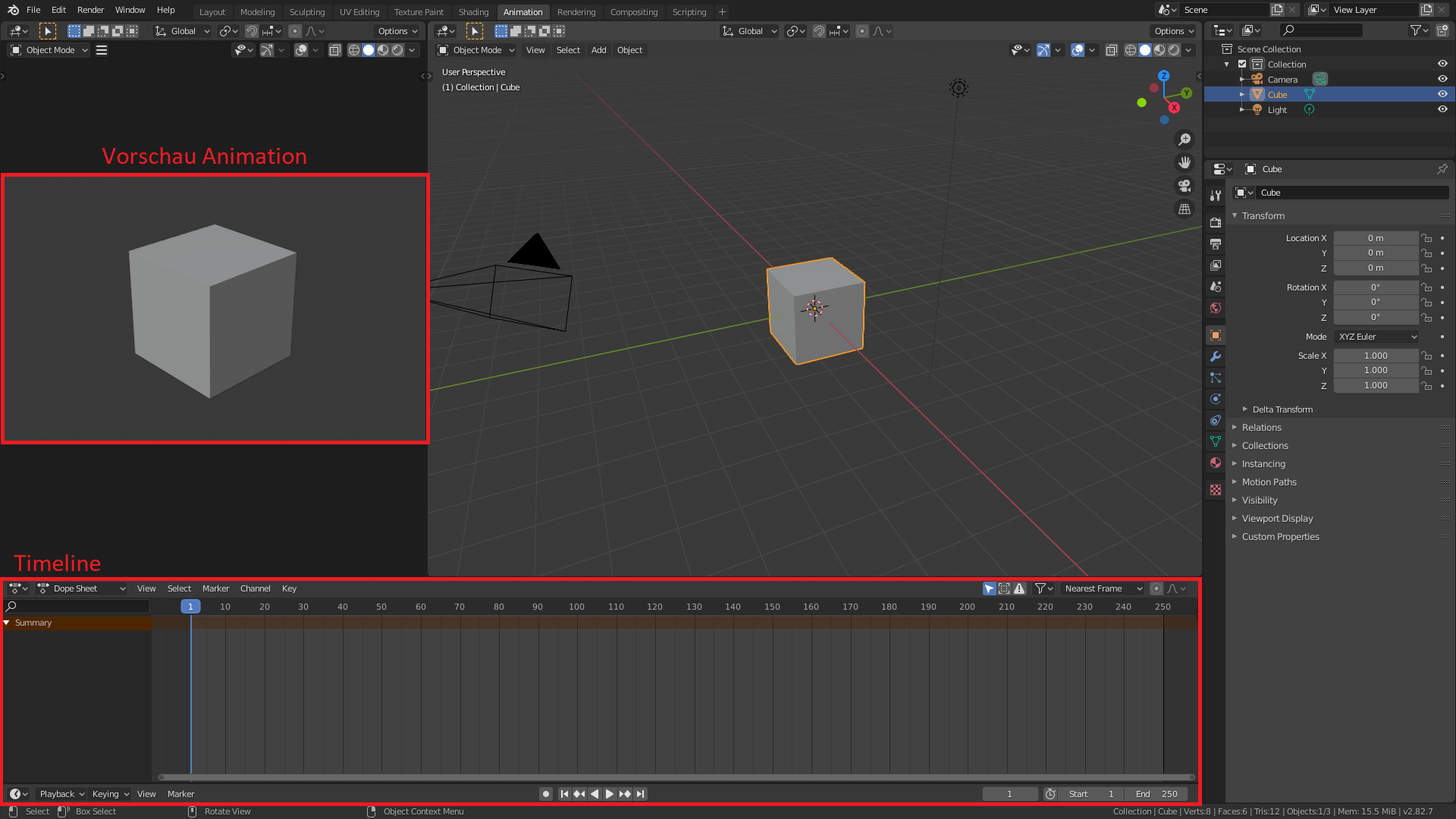Jump to the last frame of the timeline
Screen dimensions: 1456x819
point(641,794)
